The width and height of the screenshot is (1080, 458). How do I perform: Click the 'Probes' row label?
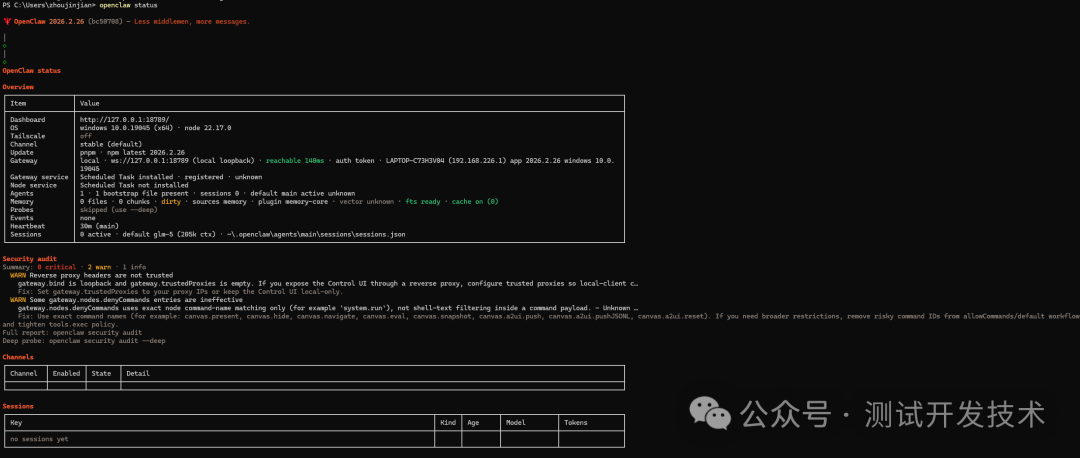23,210
